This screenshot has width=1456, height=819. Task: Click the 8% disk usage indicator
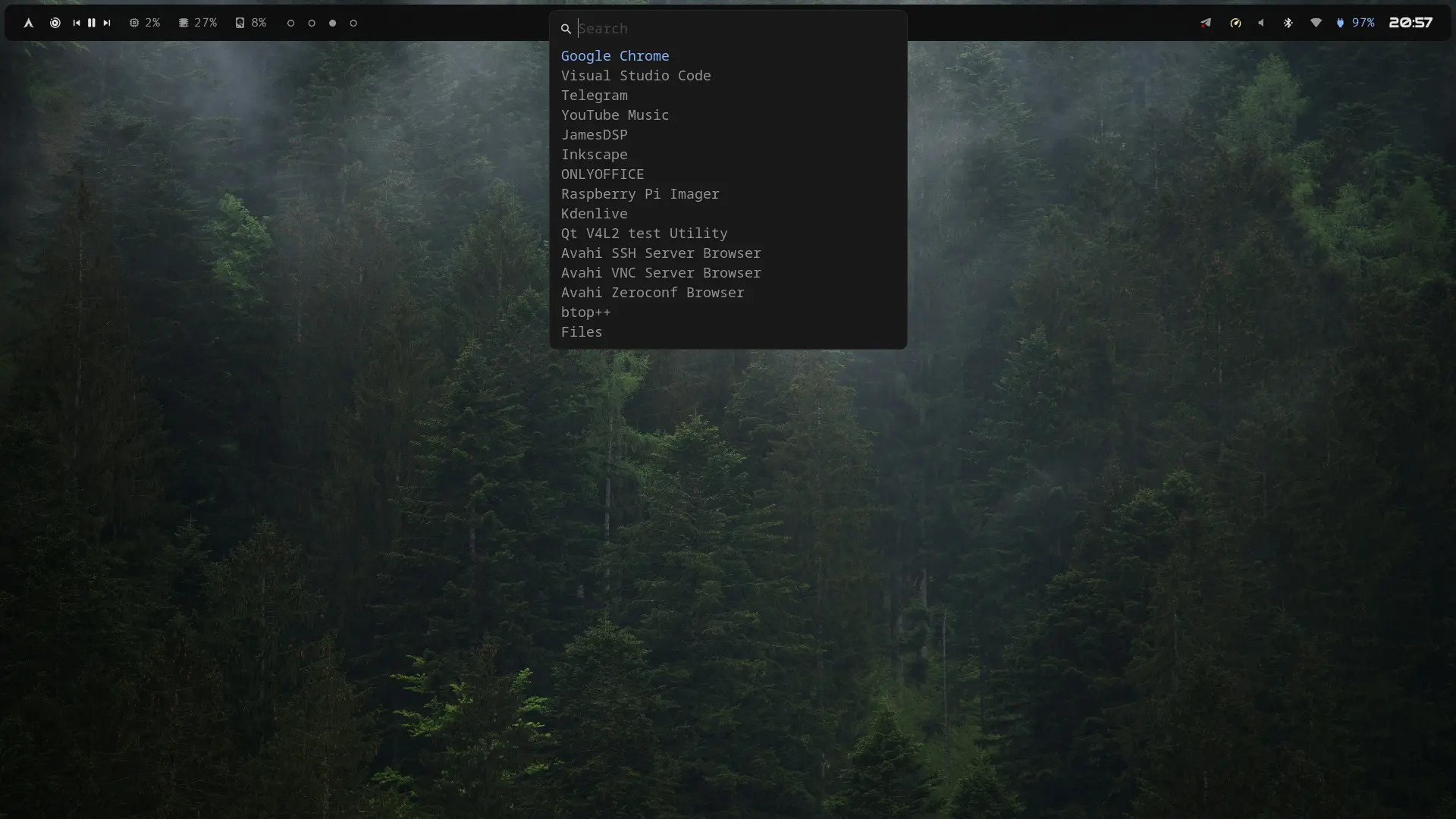pos(251,23)
